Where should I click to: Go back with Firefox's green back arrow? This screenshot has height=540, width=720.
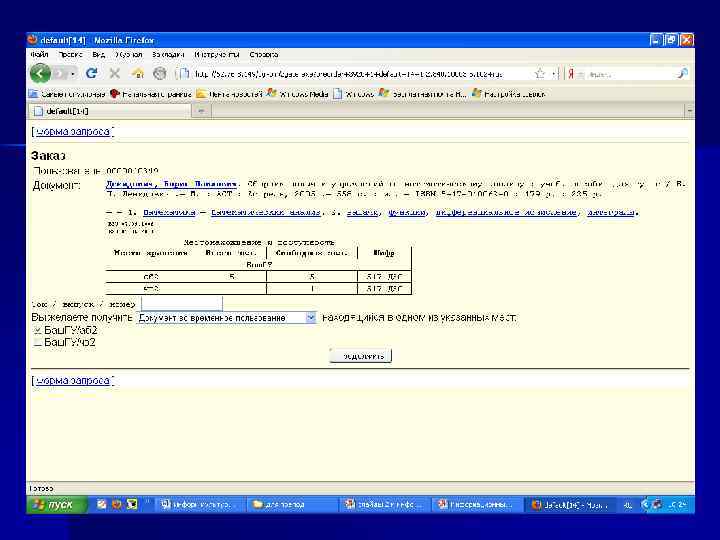40,73
